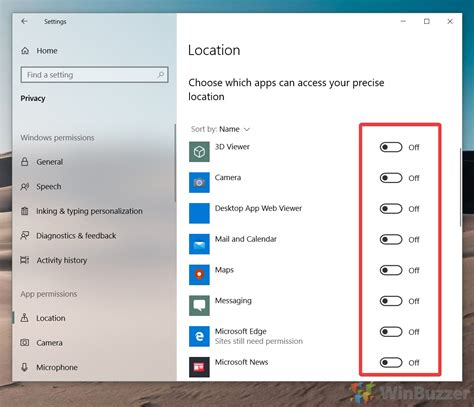Image resolution: width=474 pixels, height=407 pixels.
Task: Select Activity history page
Action: [x=62, y=260]
